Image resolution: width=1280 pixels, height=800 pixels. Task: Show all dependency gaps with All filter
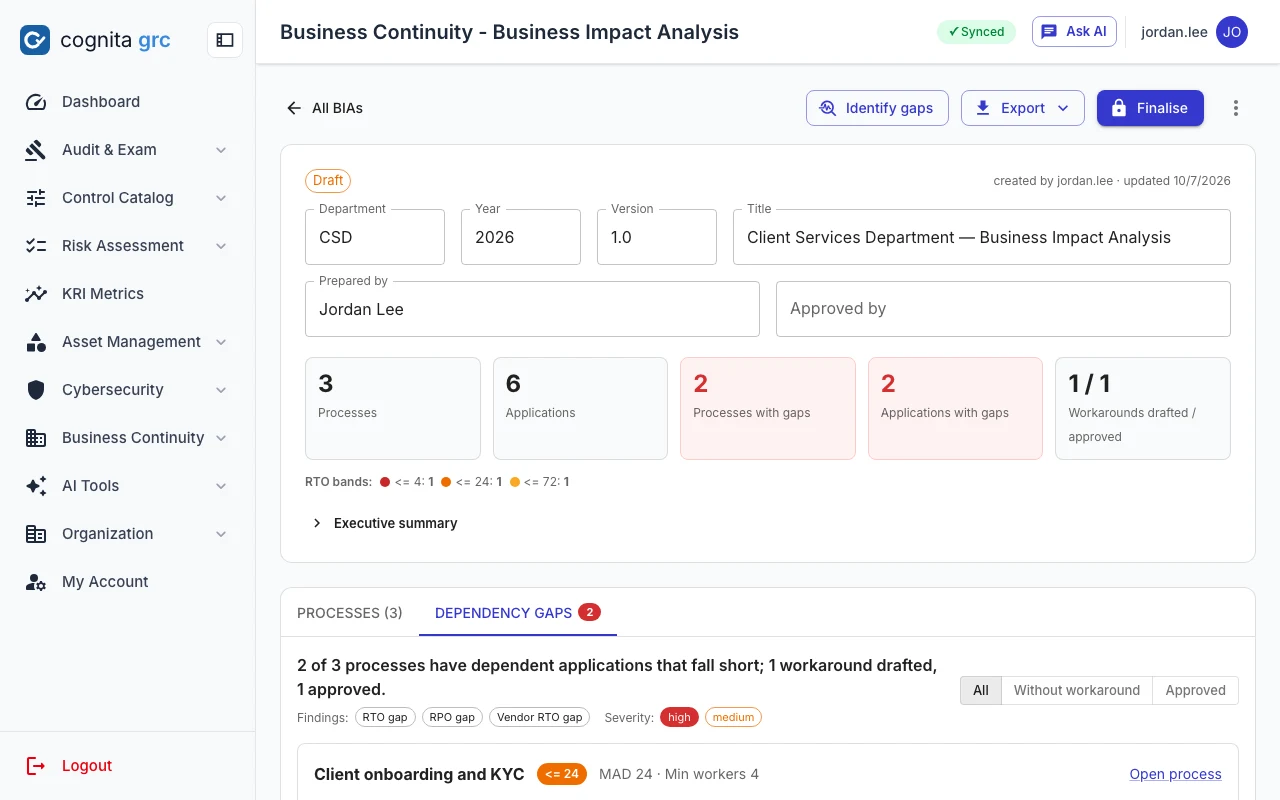pyautogui.click(x=981, y=690)
